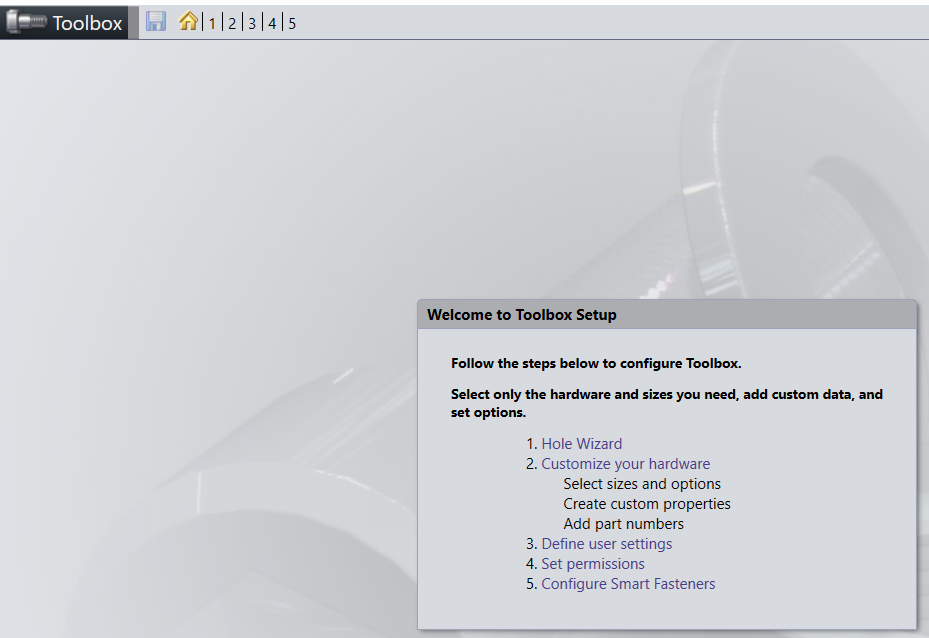
Task: Go to the Home house icon
Action: (x=188, y=21)
